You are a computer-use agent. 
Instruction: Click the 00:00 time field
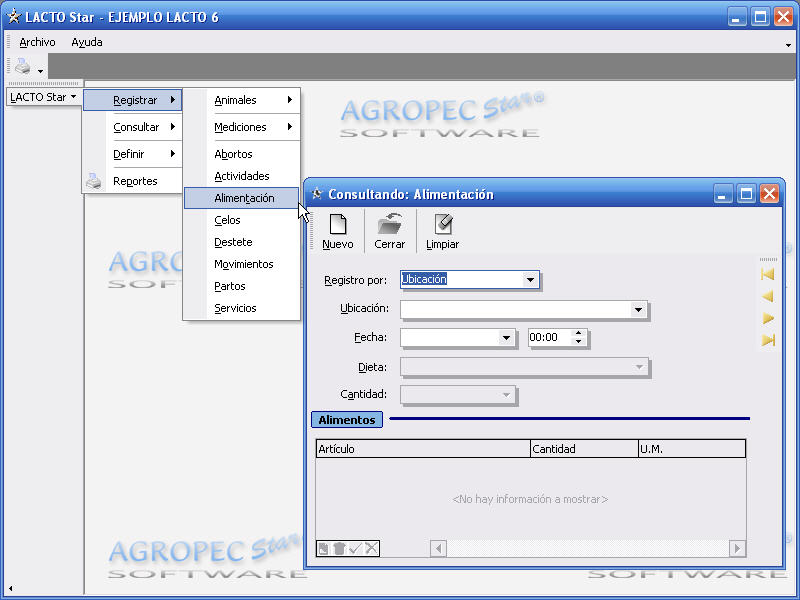coord(550,337)
